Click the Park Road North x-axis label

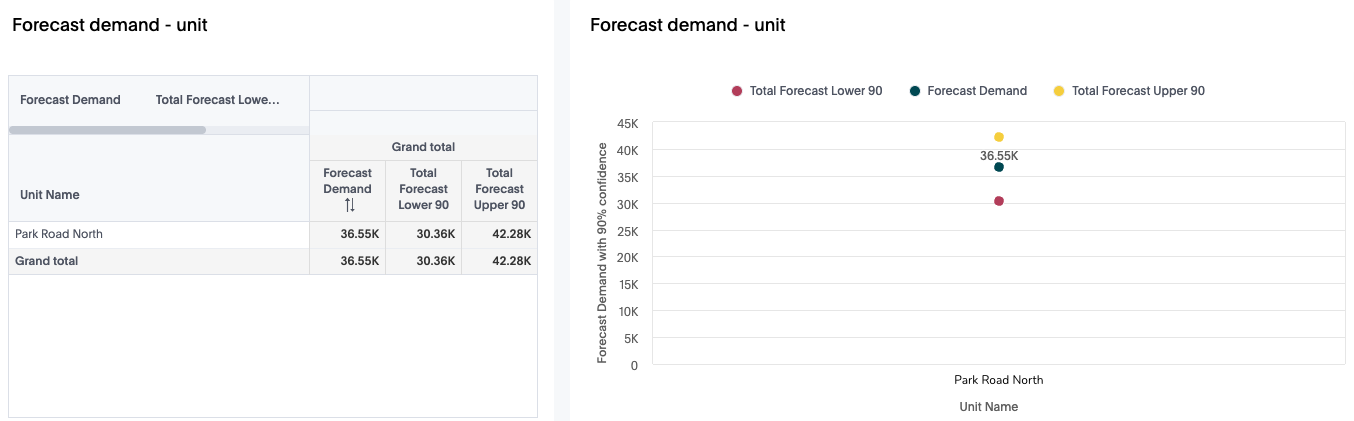tap(998, 380)
